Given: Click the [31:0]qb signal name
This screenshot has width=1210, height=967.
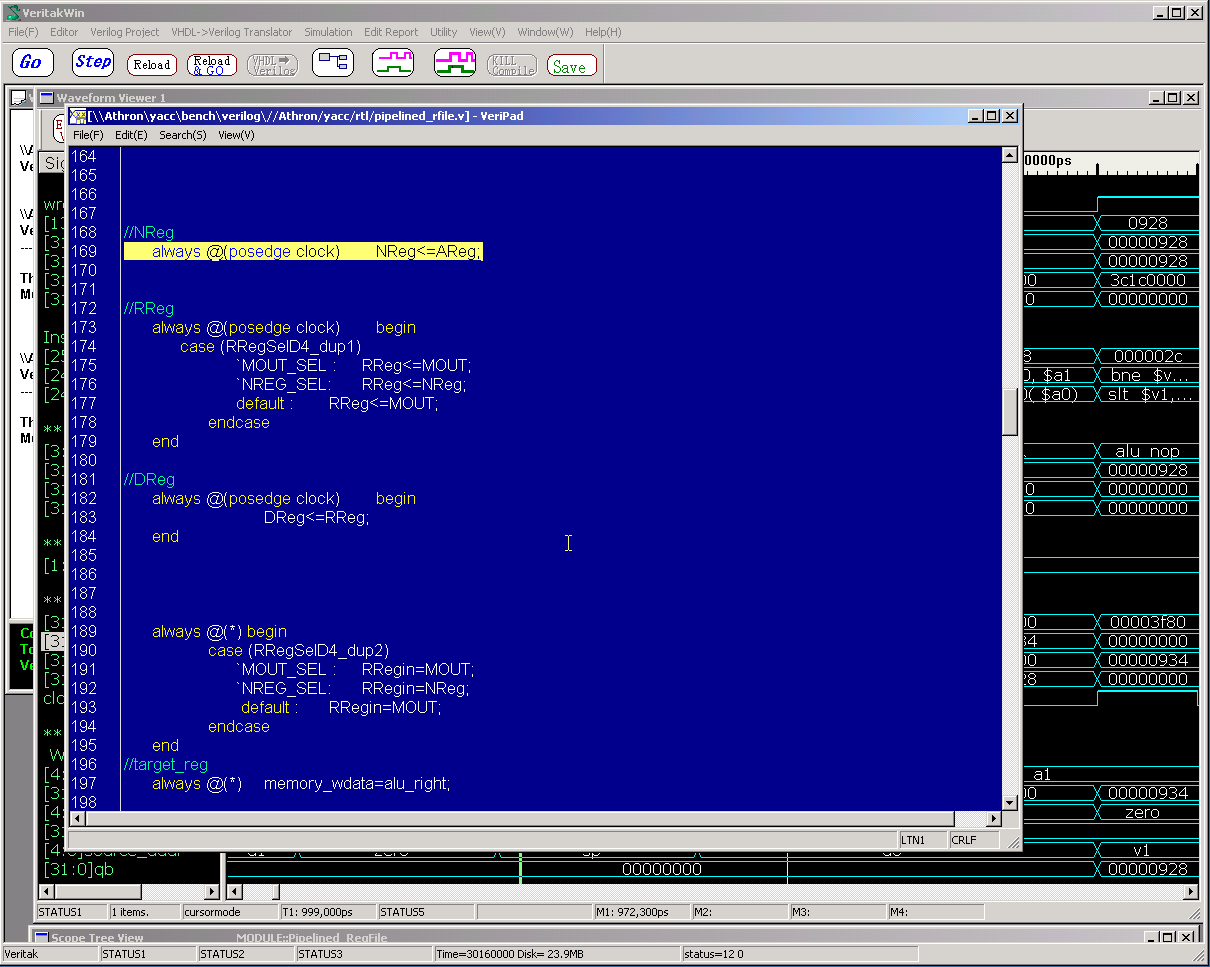Looking at the screenshot, I should pos(79,869).
